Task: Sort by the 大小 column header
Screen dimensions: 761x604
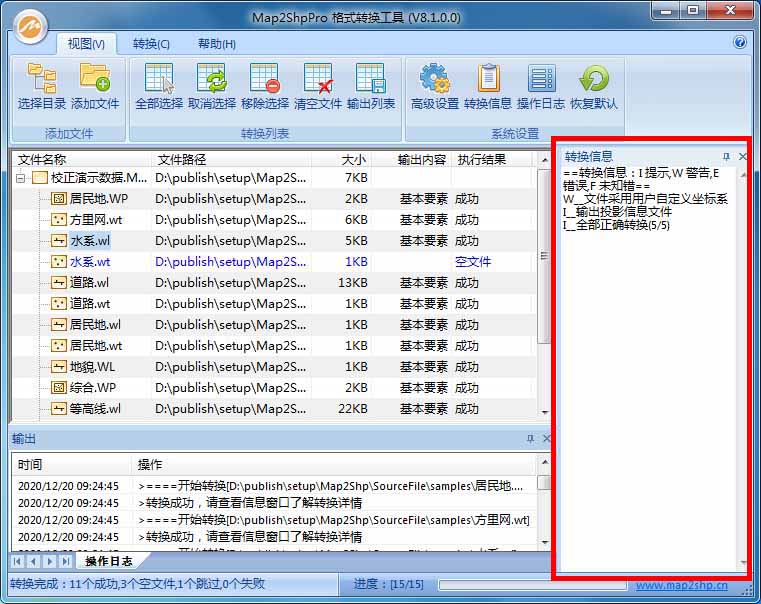Action: [x=340, y=159]
